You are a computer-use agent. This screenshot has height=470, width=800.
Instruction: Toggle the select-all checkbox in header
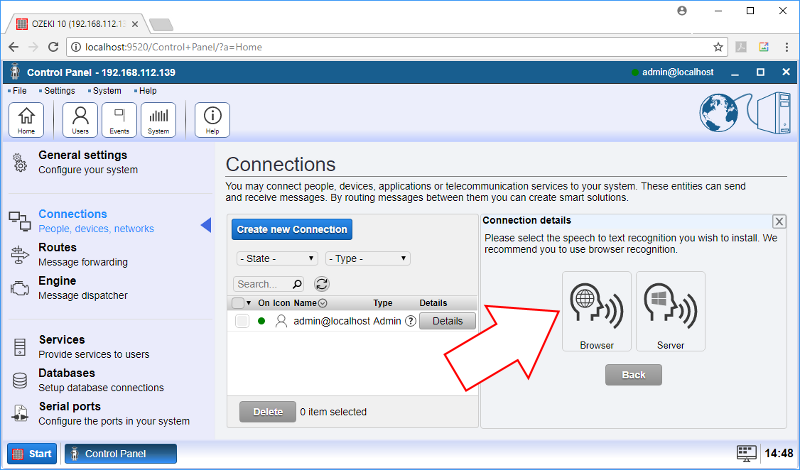pos(237,303)
